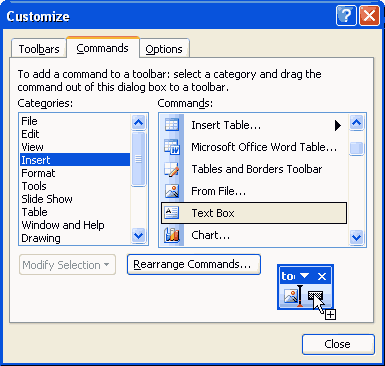Click the Insert Table command icon
The image size is (385, 366).
tap(172, 125)
